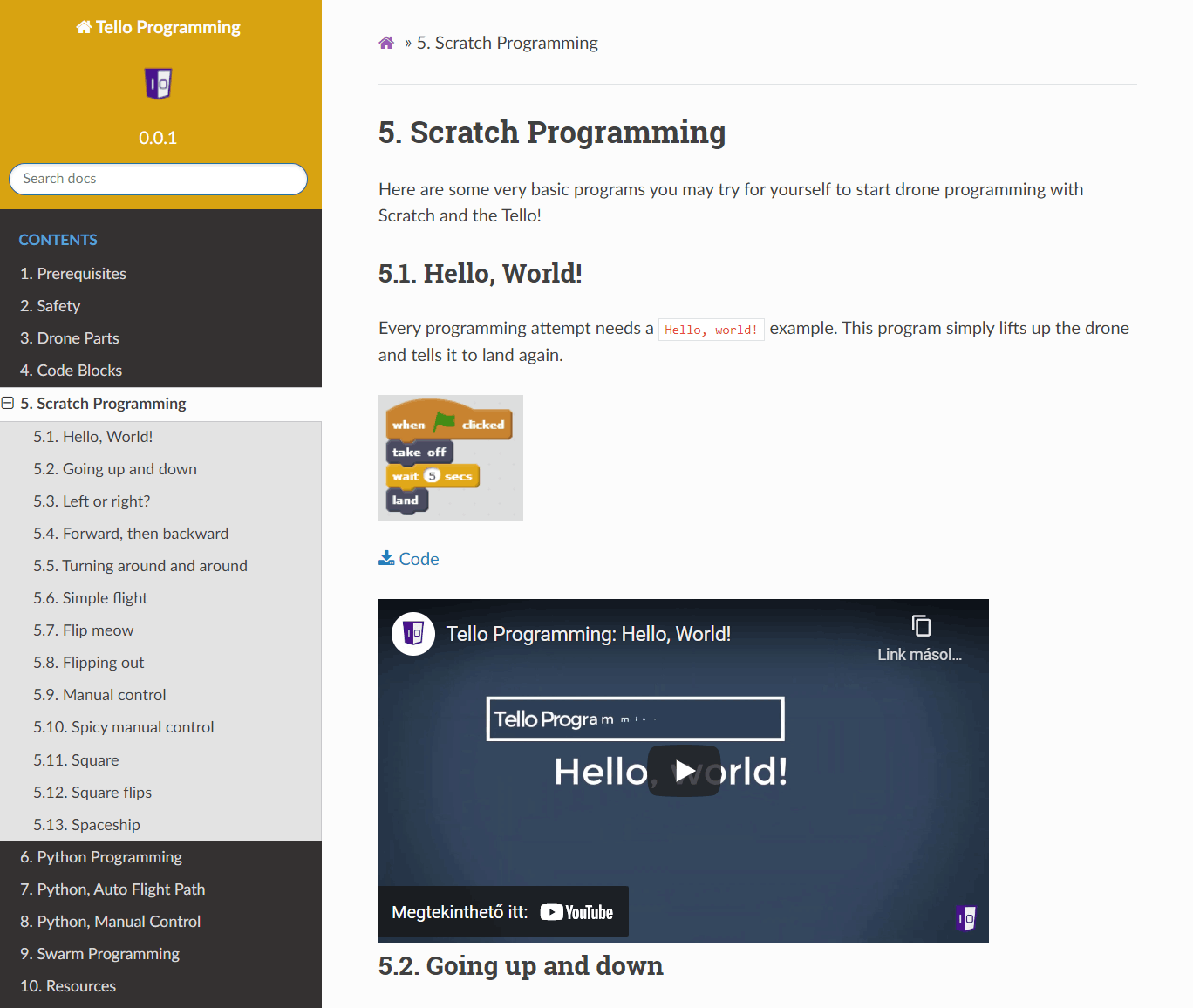
Task: Go to 5.1. Hello, World! subsection
Action: tap(160, 437)
